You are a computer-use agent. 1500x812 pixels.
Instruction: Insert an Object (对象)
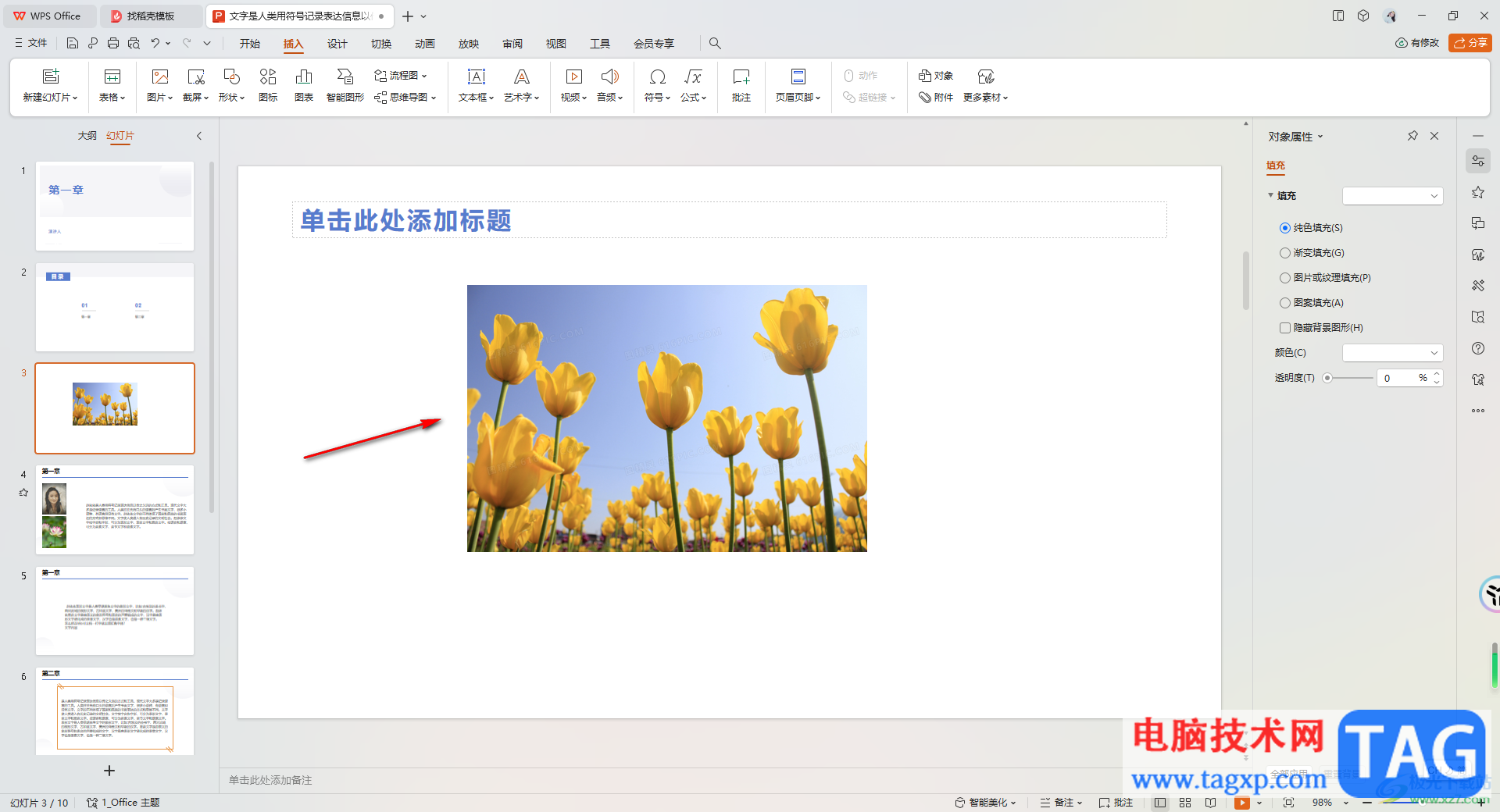tap(936, 76)
